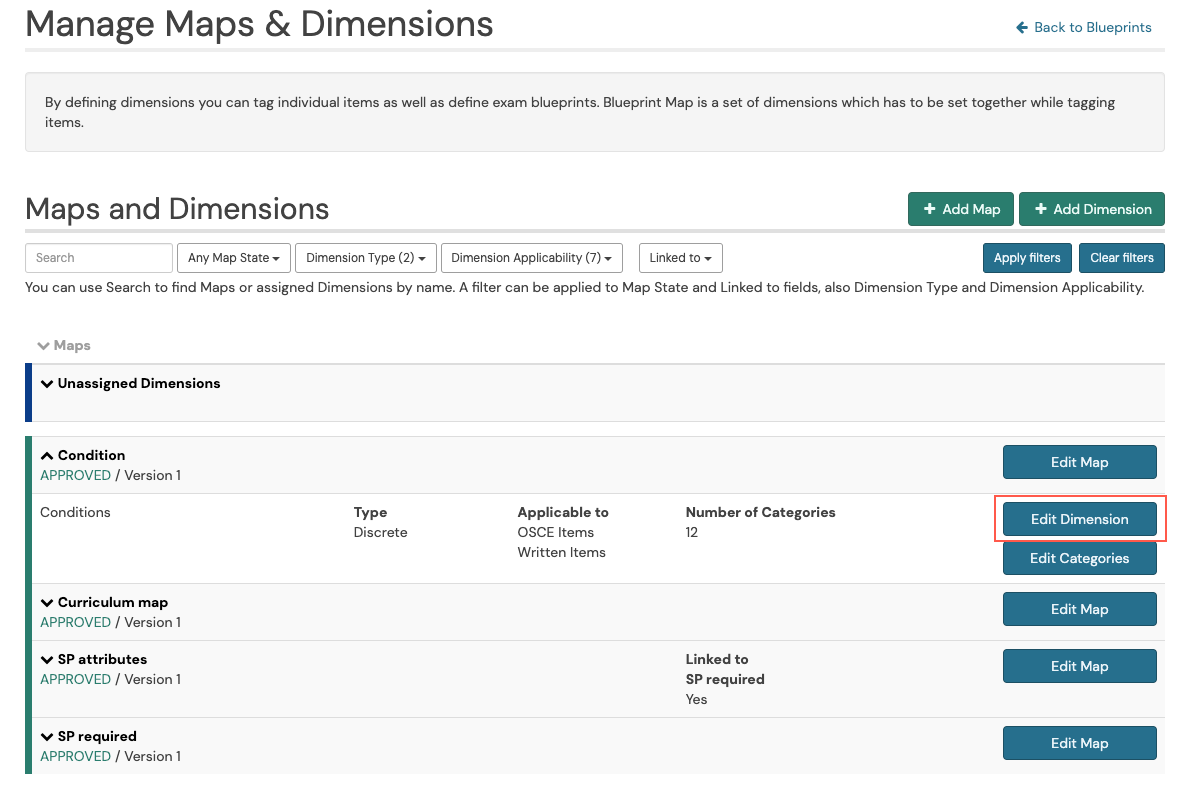Open the Linked to filter dropdown
Image resolution: width=1192 pixels, height=788 pixels.
(x=680, y=257)
